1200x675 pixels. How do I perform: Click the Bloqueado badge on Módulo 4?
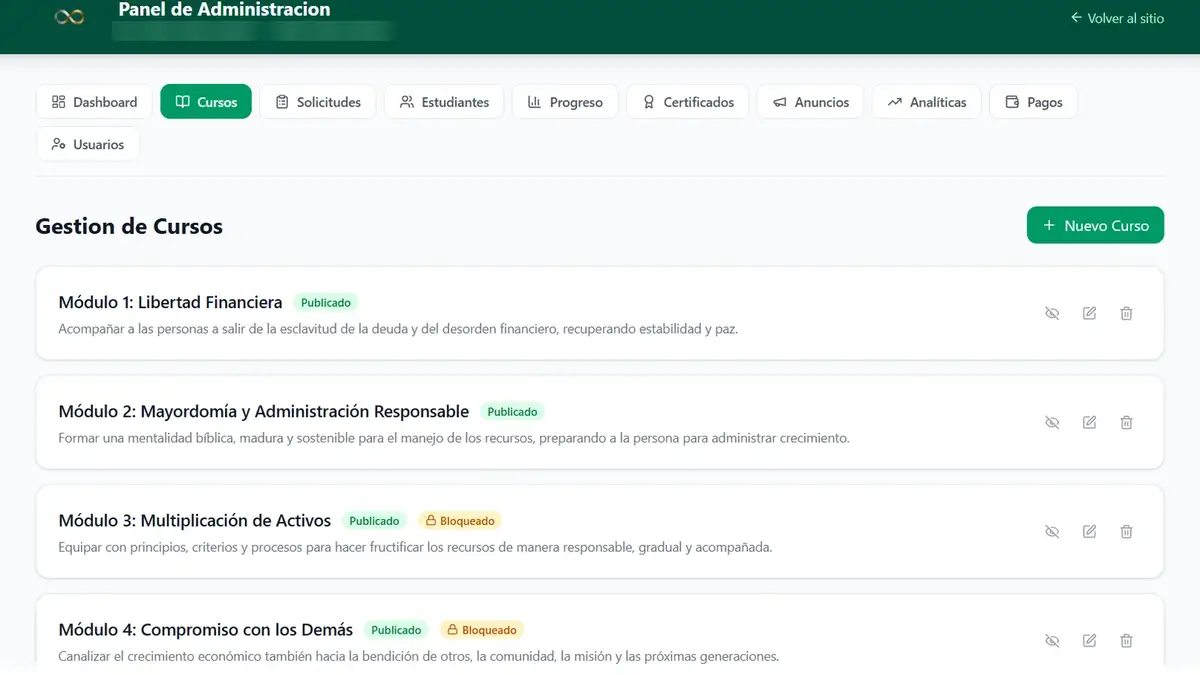pos(481,630)
